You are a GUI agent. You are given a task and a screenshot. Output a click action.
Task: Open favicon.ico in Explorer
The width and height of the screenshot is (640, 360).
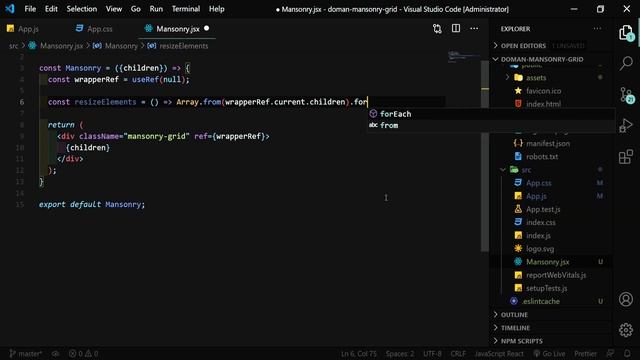pyautogui.click(x=543, y=91)
